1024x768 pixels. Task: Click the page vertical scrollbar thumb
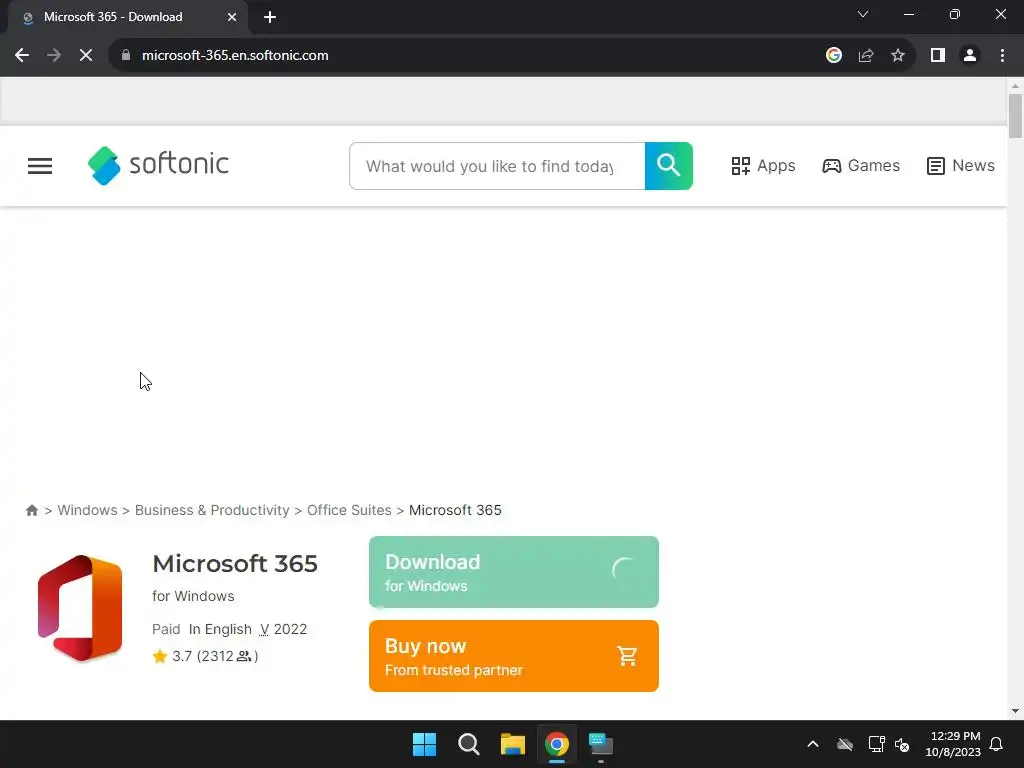[1015, 116]
